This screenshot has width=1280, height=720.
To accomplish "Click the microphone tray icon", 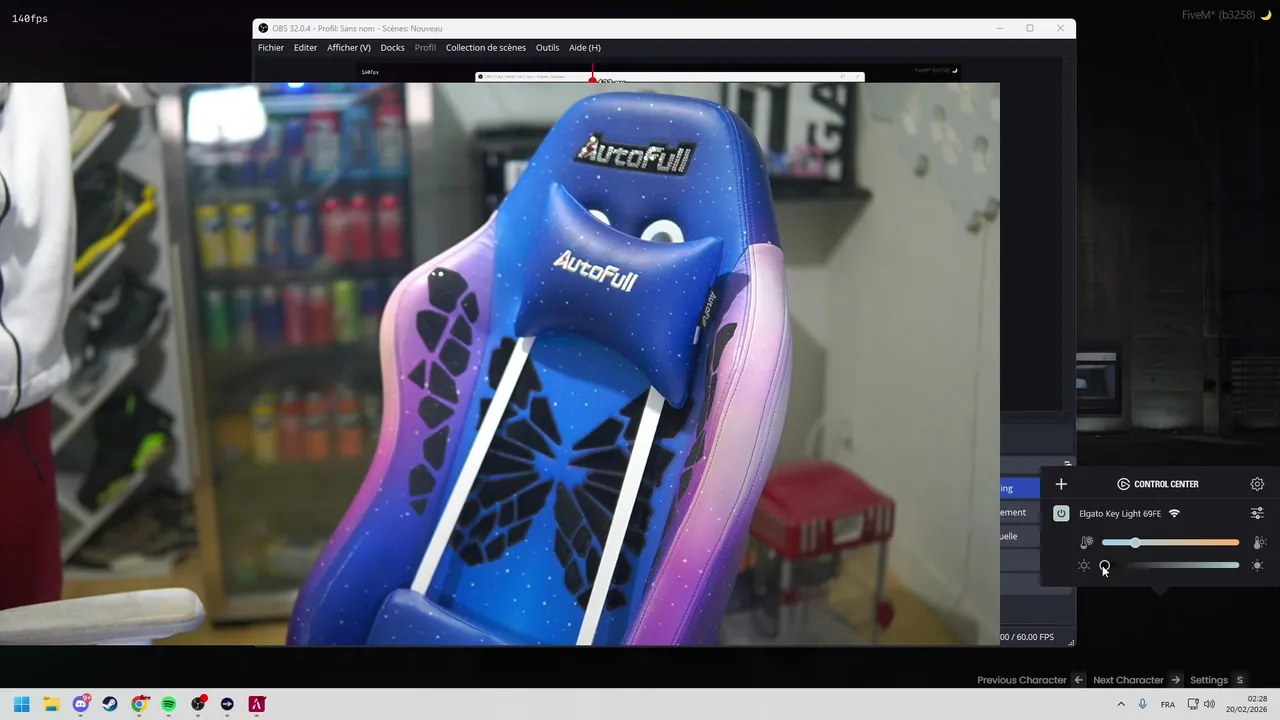I will [x=1143, y=704].
